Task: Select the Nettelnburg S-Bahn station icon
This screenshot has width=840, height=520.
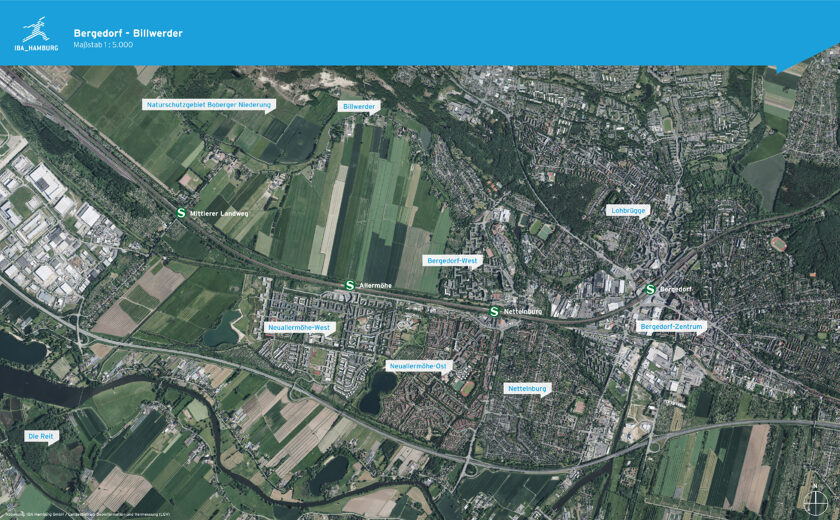Action: point(494,311)
